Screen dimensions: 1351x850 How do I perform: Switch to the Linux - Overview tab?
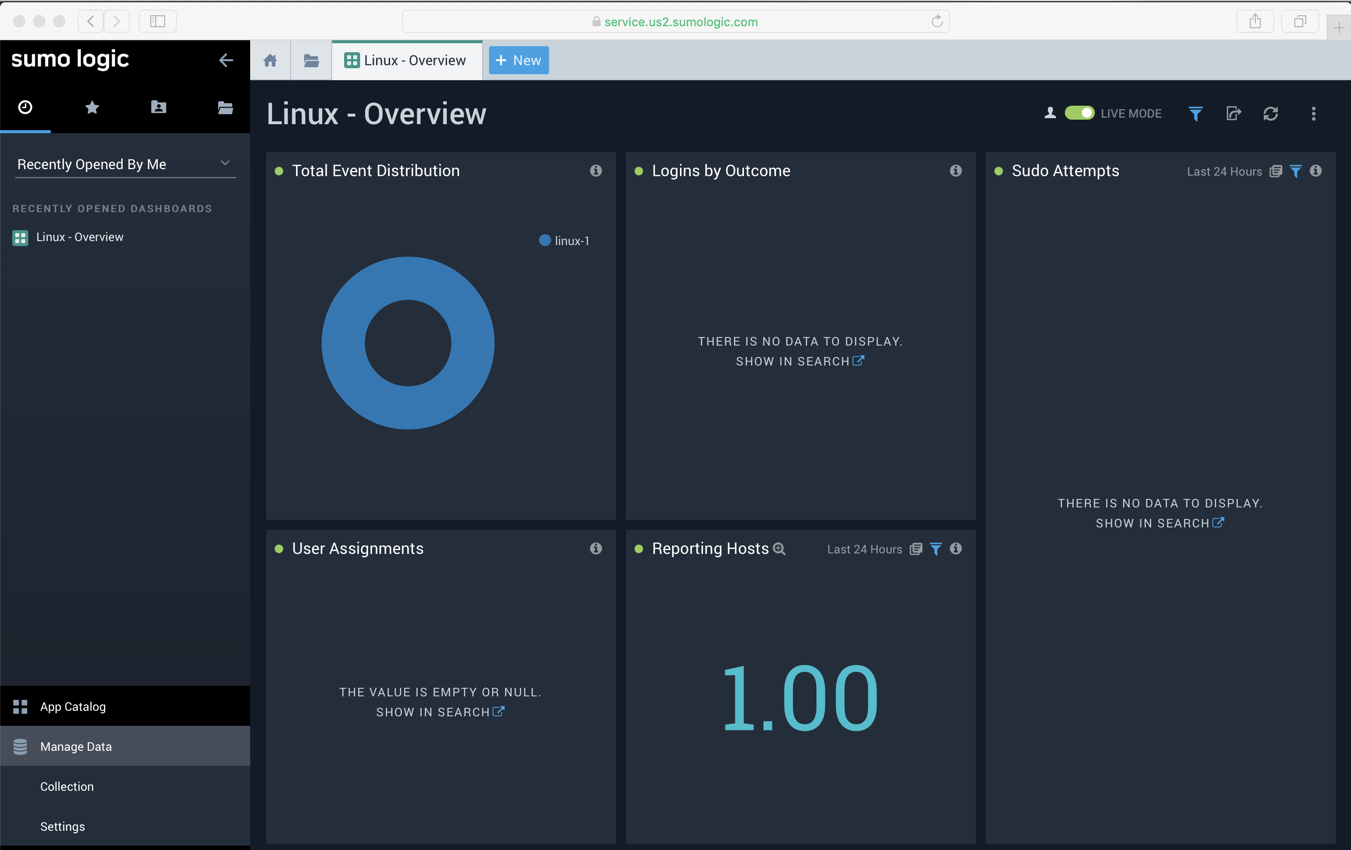click(406, 61)
